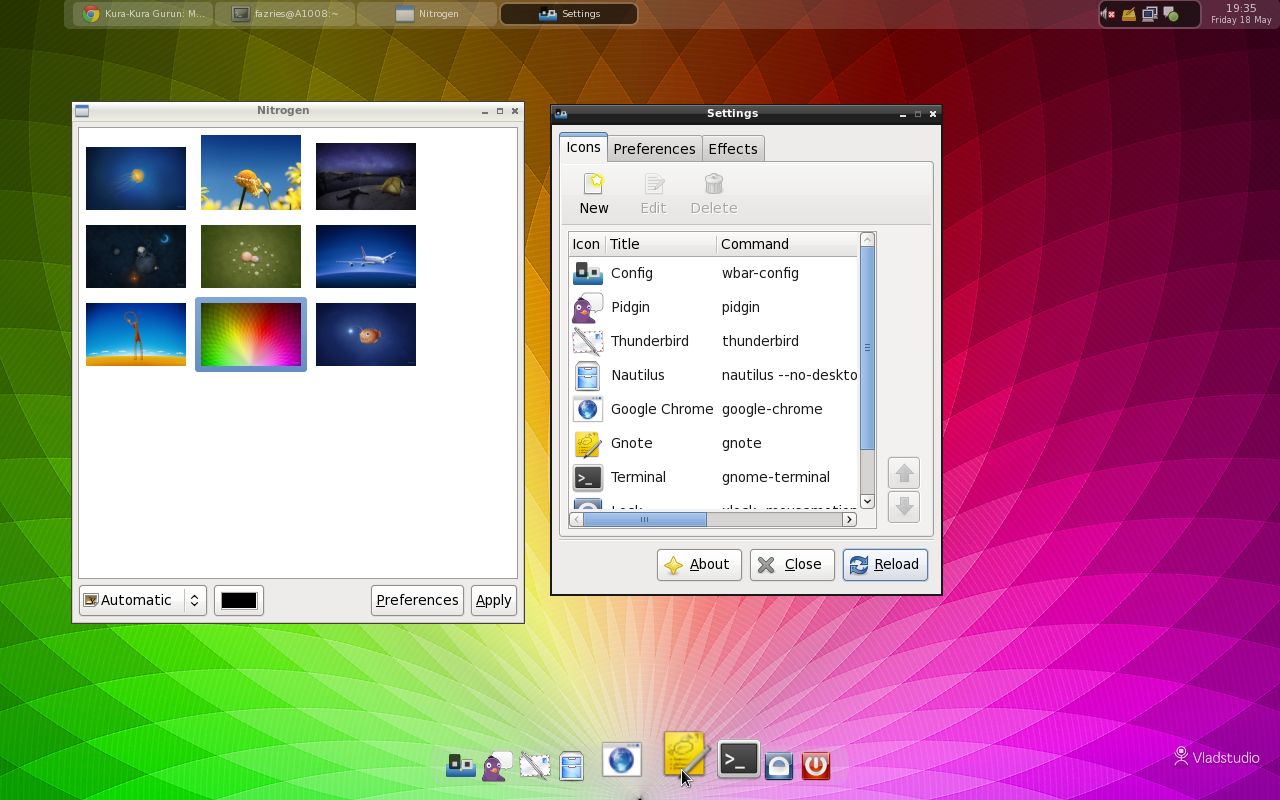Switch to the Preferences tab in Settings
1280x800 pixels.
coord(654,148)
